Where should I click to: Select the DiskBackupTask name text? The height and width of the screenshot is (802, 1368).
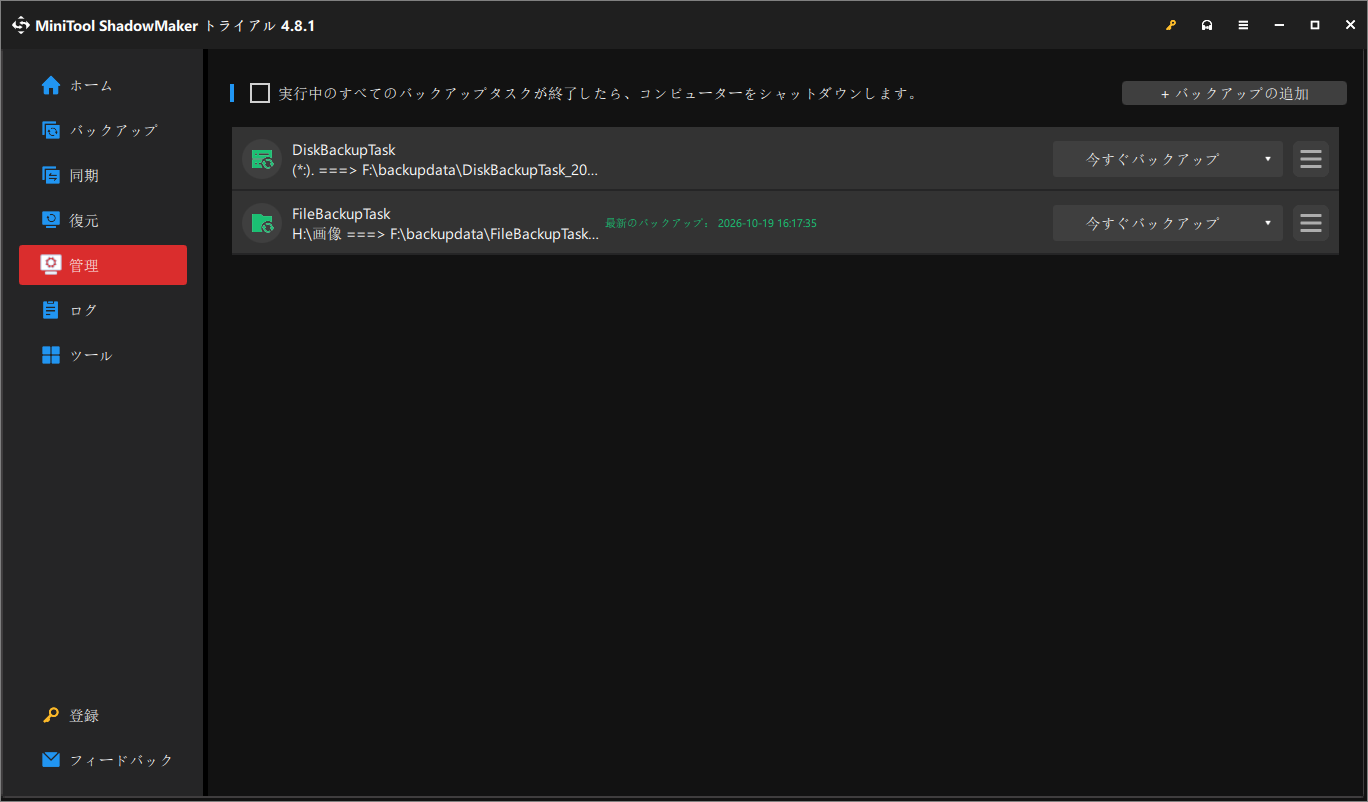(343, 150)
